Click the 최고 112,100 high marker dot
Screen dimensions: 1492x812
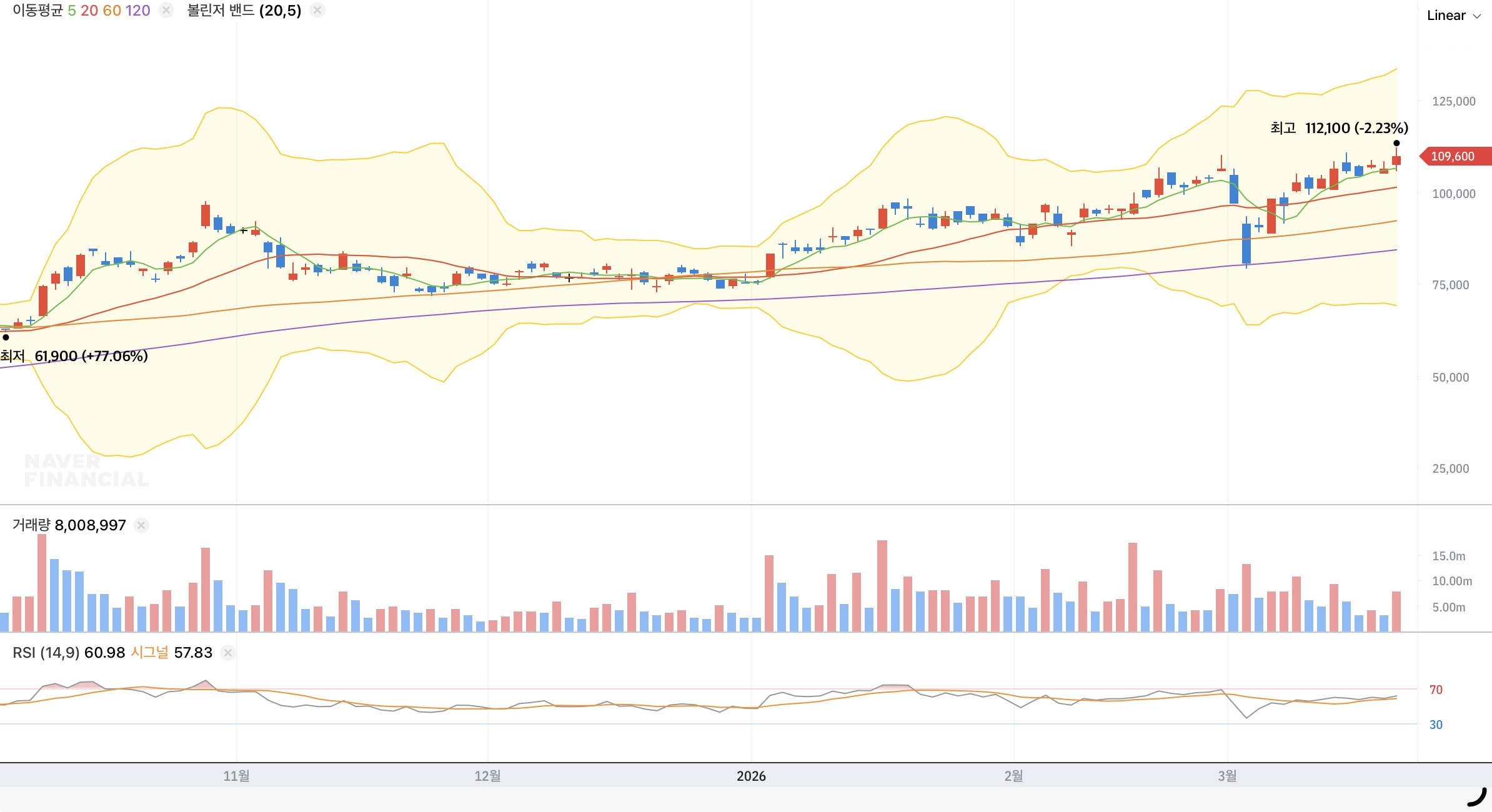coord(1396,143)
